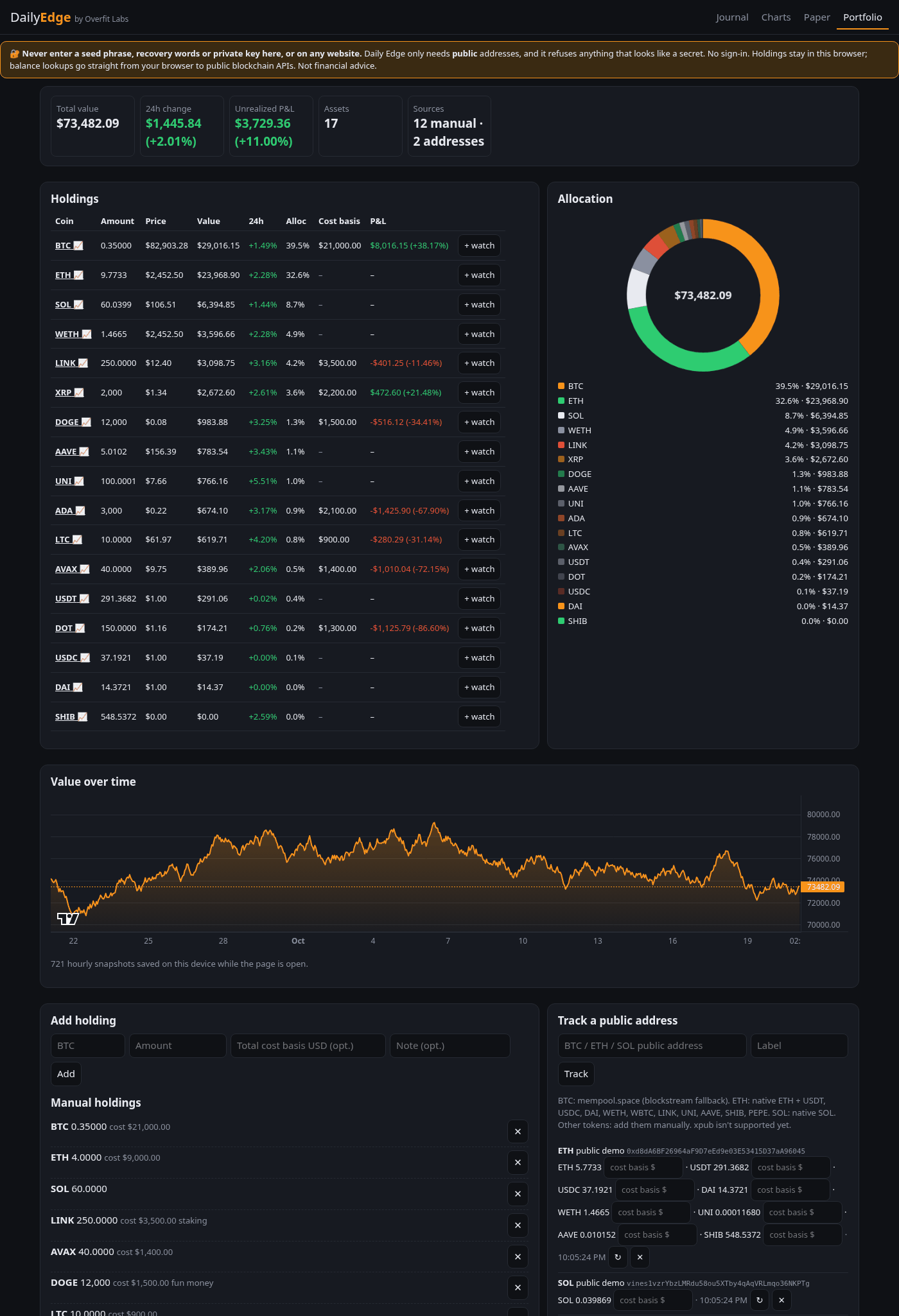The height and width of the screenshot is (1316, 899).
Task: Click the TradingView logo on chart
Action: click(x=68, y=919)
